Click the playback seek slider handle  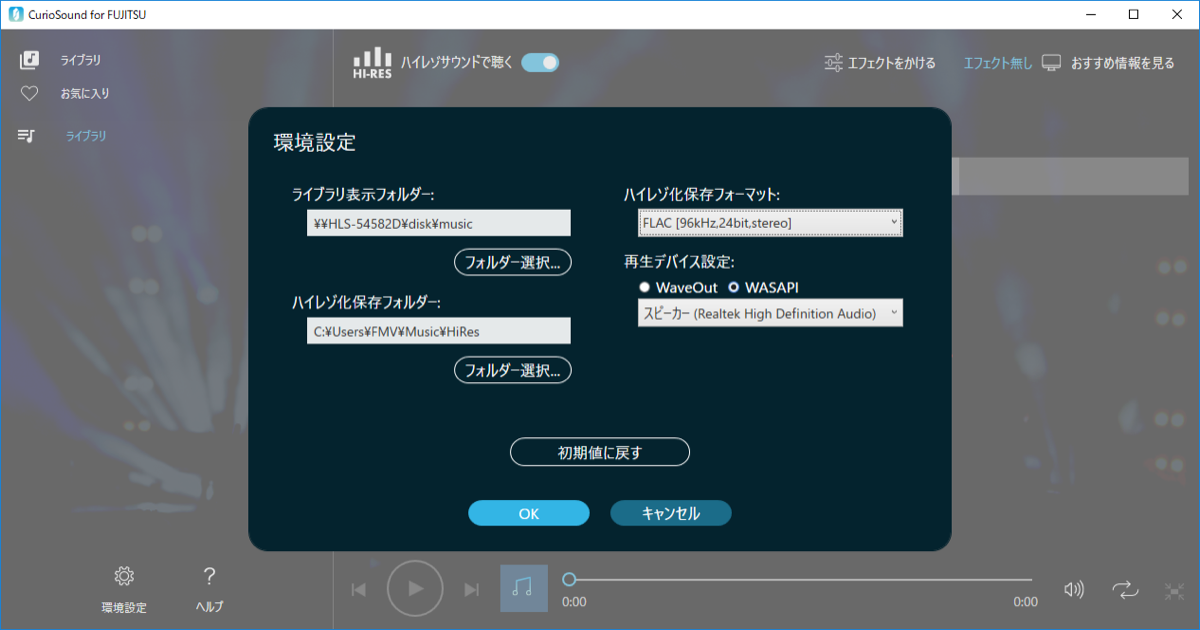569,579
